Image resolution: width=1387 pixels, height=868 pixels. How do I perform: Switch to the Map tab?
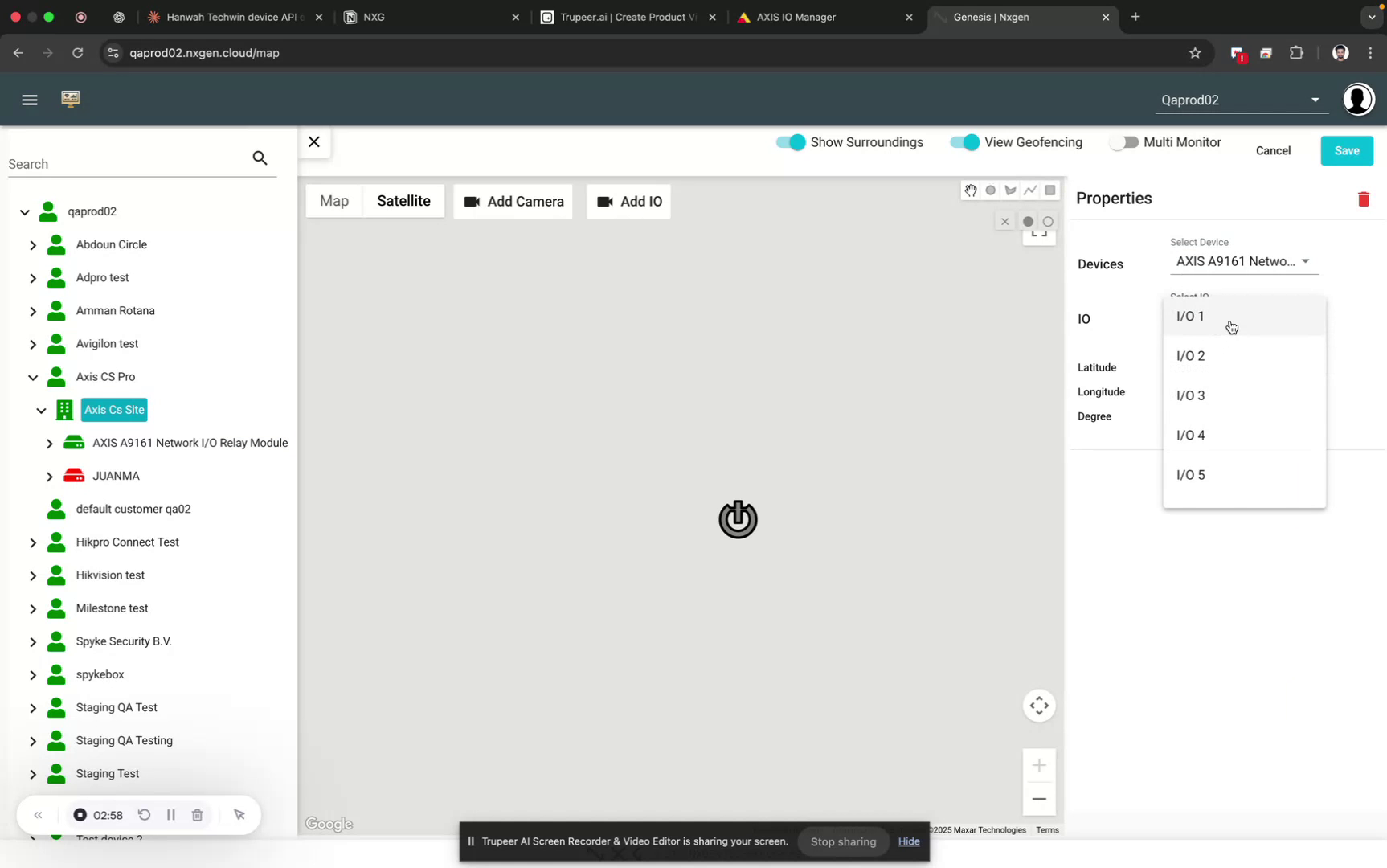point(334,201)
